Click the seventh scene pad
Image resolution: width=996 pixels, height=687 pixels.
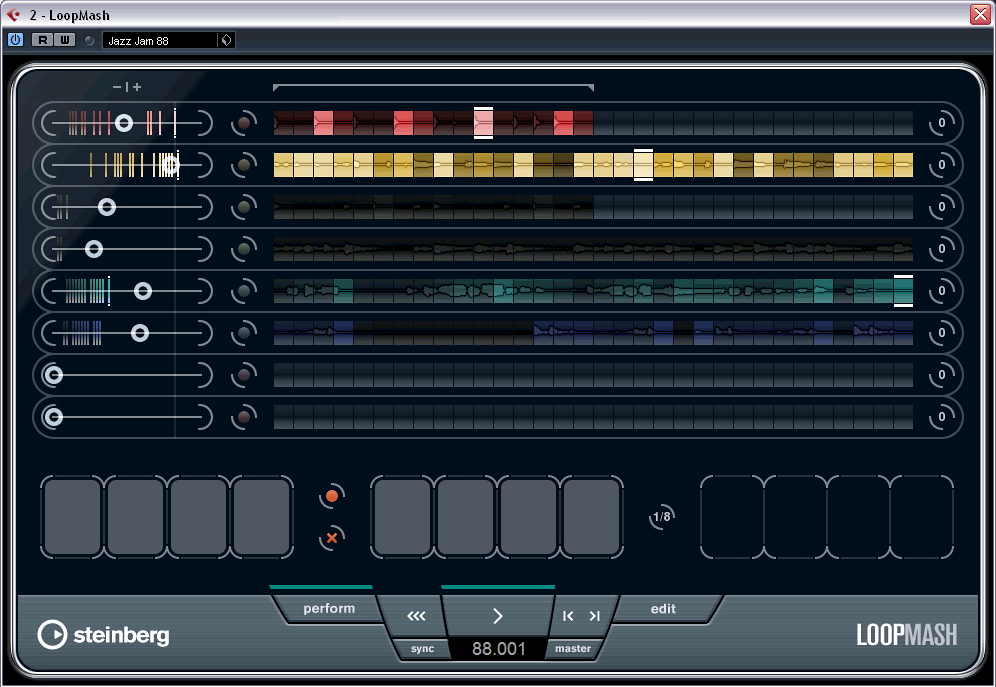pos(528,517)
